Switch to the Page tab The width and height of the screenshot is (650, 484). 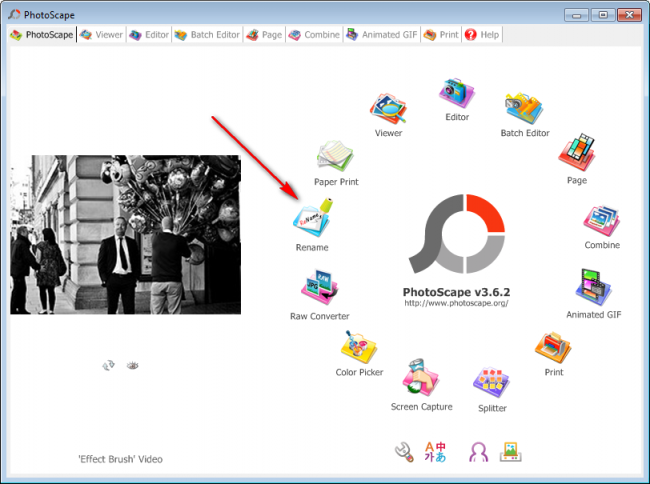(264, 35)
